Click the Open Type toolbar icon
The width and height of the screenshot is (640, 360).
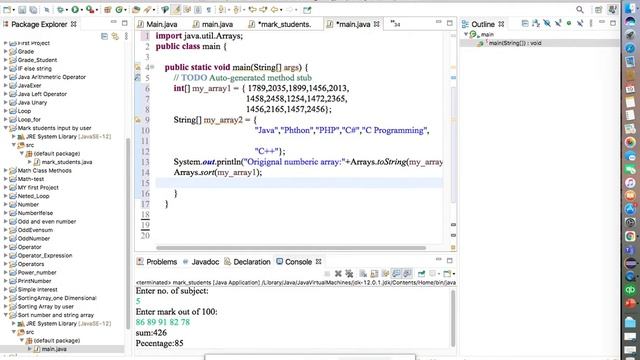tap(136, 9)
